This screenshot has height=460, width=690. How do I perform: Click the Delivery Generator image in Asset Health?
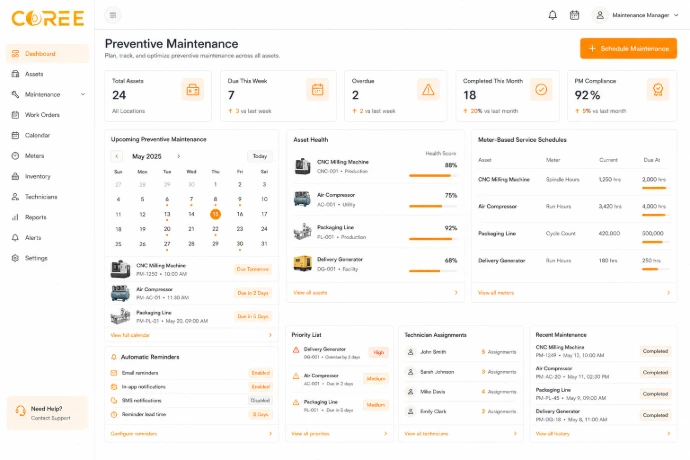[x=302, y=264]
